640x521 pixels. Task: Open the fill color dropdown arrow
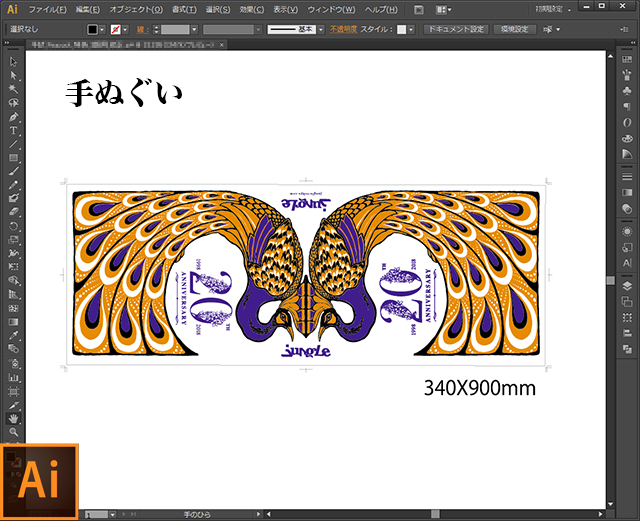[x=102, y=29]
